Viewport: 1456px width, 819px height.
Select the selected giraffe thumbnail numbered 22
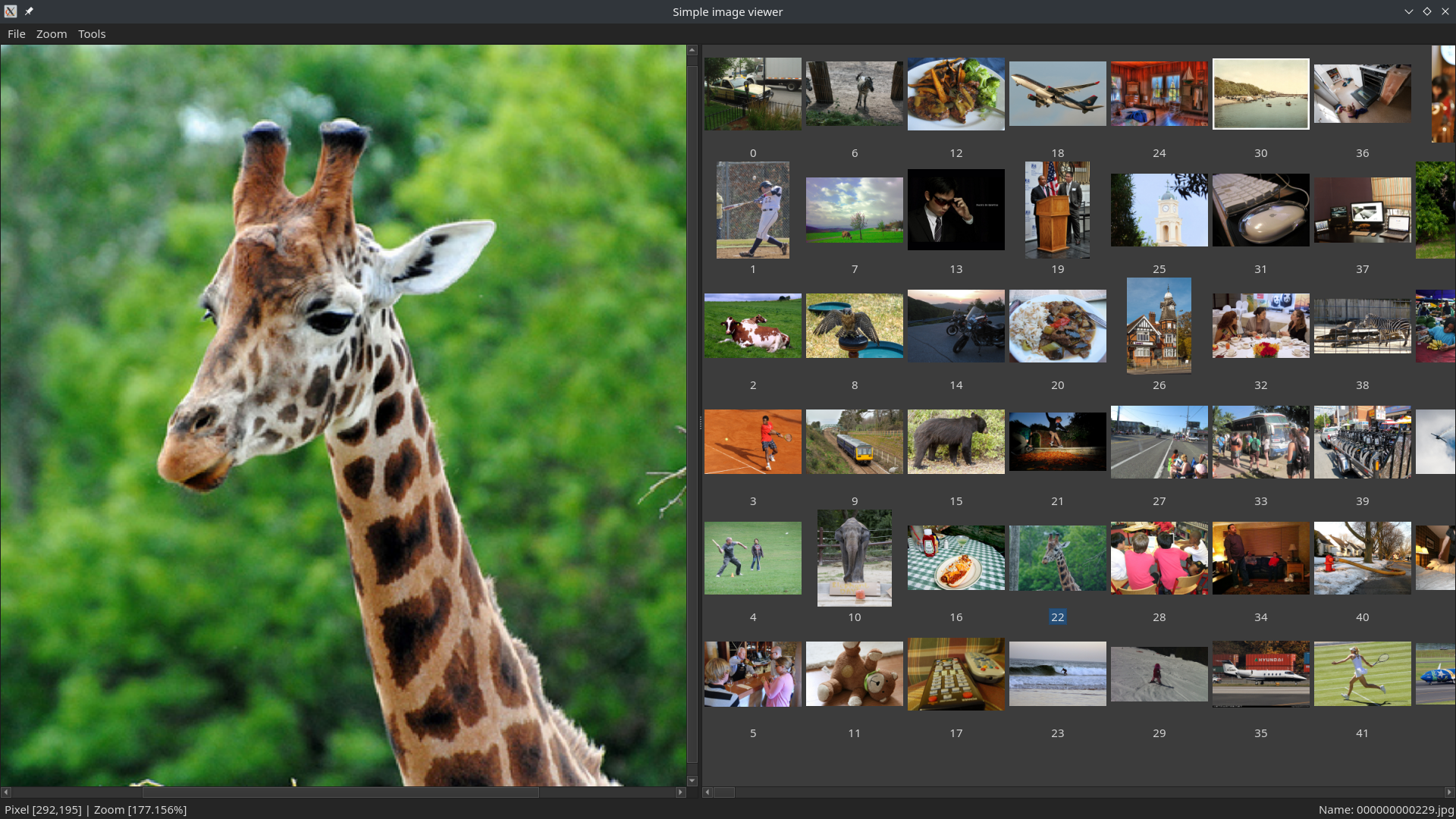tap(1057, 558)
